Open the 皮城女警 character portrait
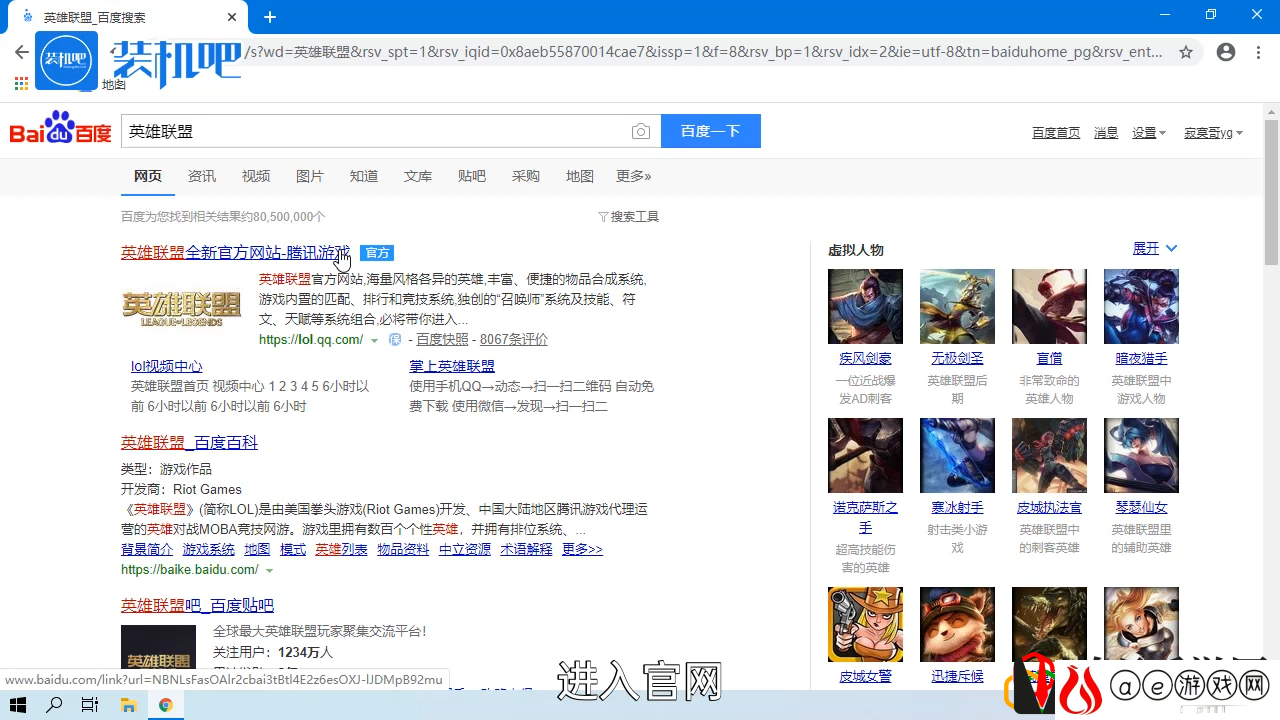Screen dimensions: 1280x720 (x=865, y=624)
